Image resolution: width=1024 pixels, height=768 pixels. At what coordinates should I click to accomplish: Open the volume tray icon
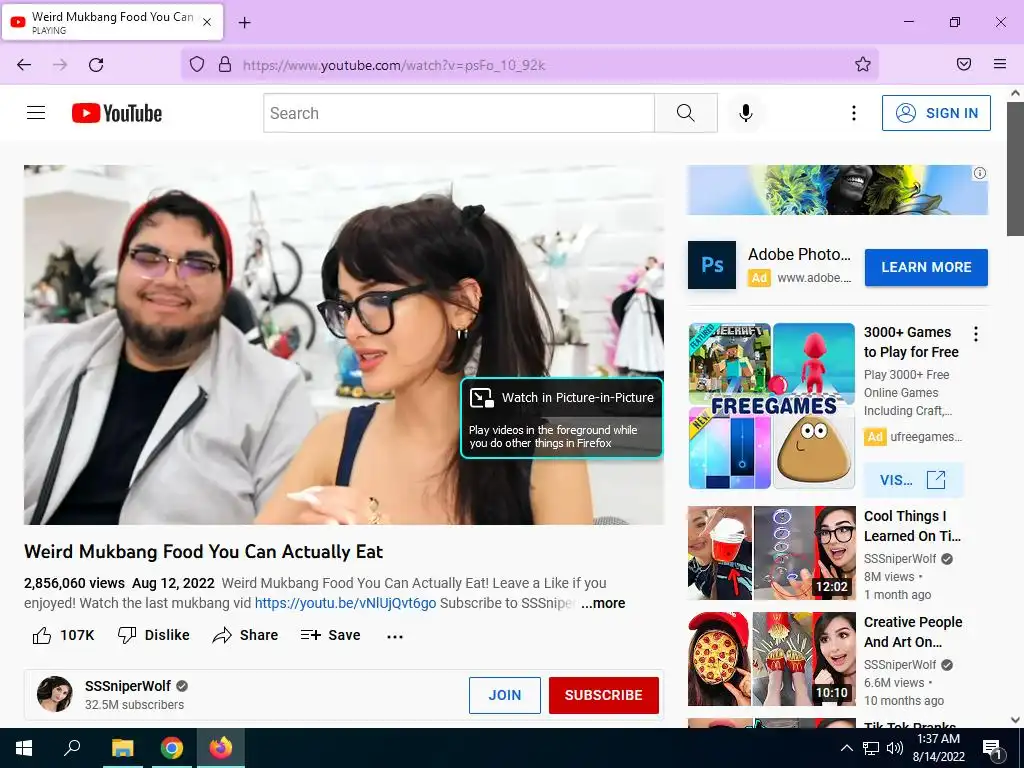(895, 748)
